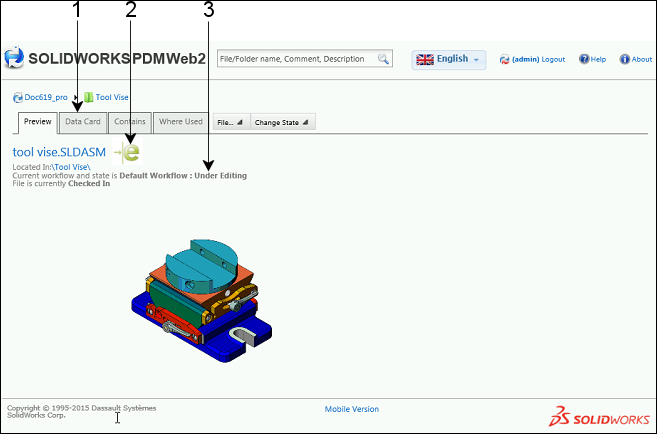Open the Change State dropdown
Screen dimensions: 657x434
(x=282, y=122)
